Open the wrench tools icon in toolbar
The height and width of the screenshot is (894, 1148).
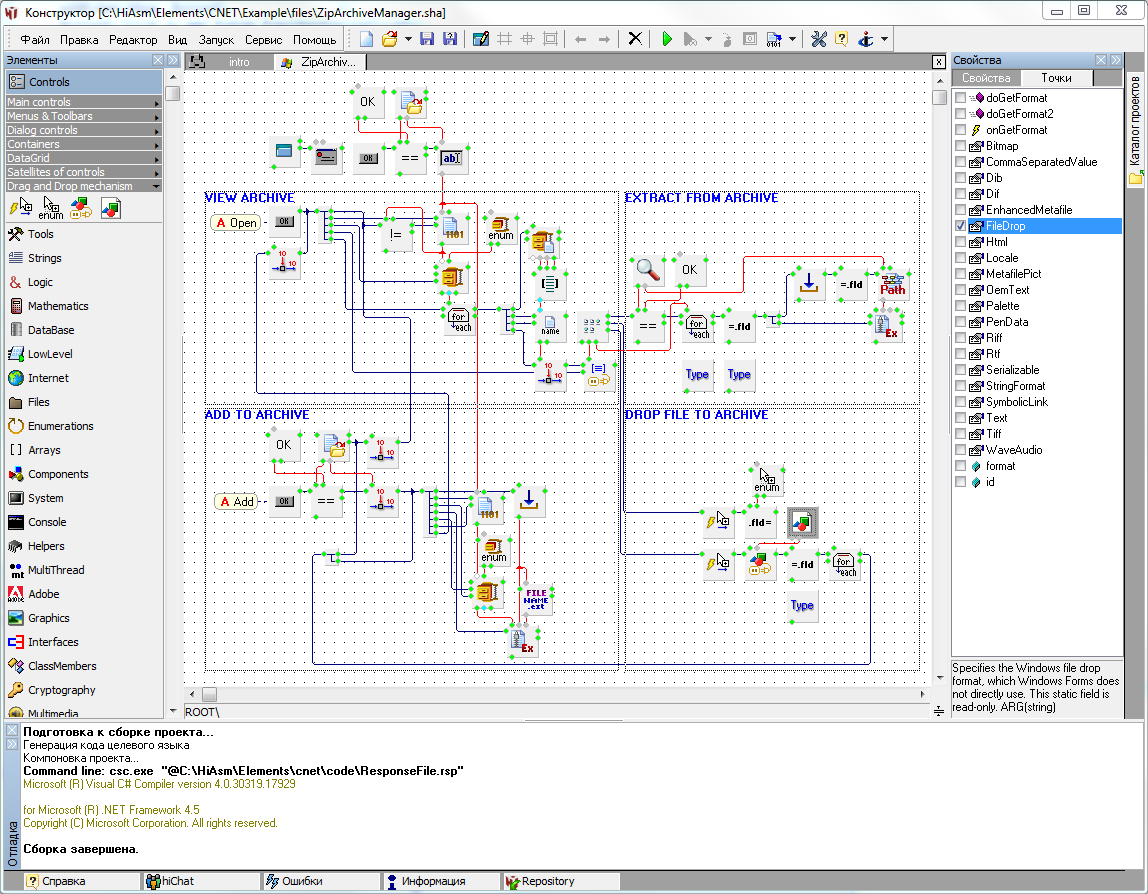click(x=818, y=39)
